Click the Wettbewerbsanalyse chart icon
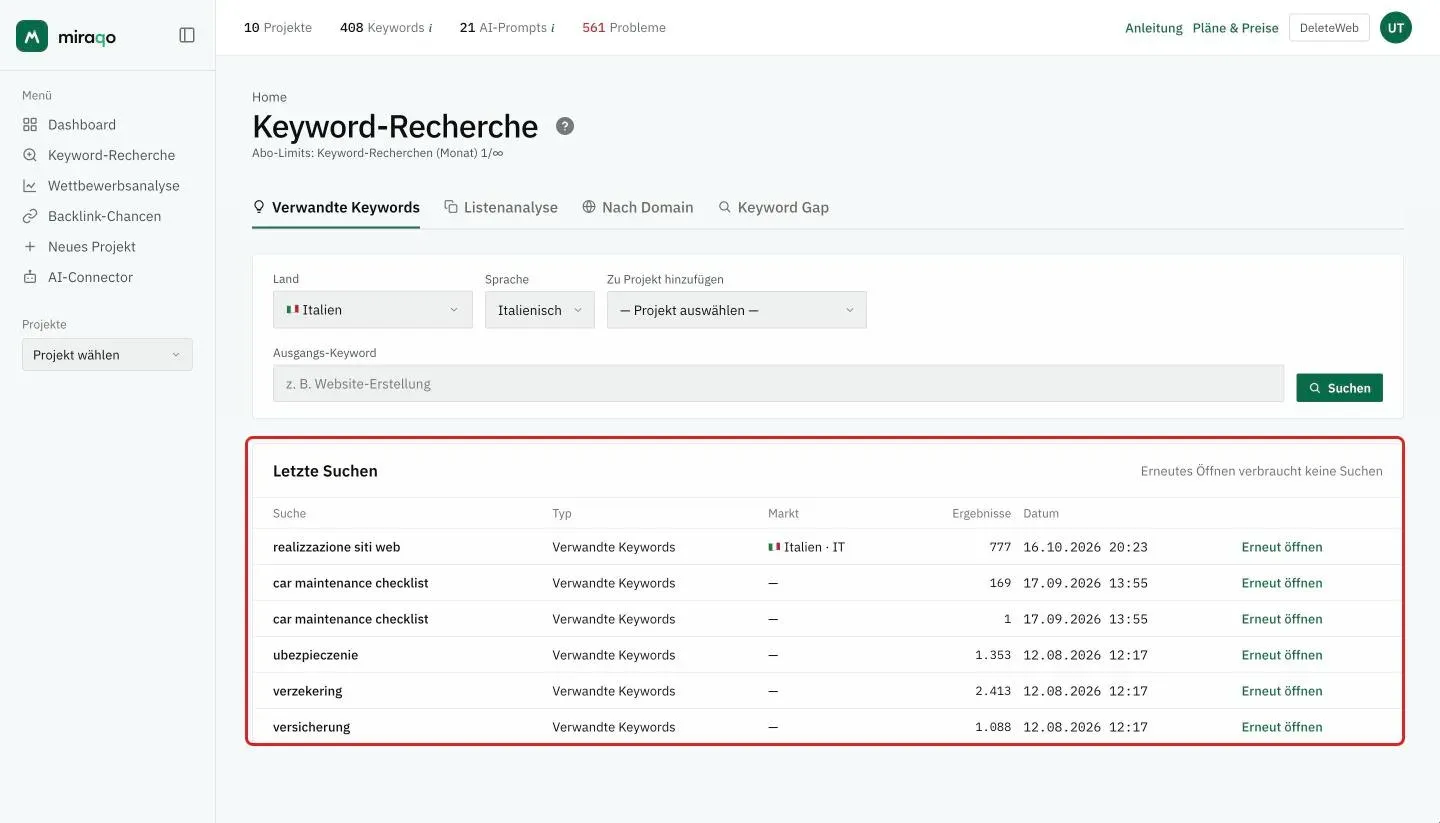 pos(30,186)
